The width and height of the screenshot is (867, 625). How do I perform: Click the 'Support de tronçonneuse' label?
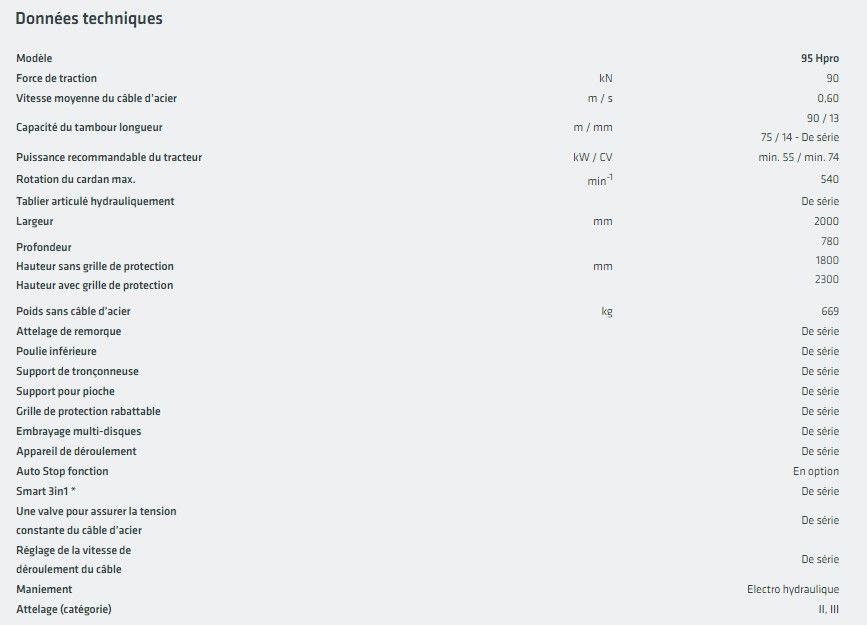point(78,371)
